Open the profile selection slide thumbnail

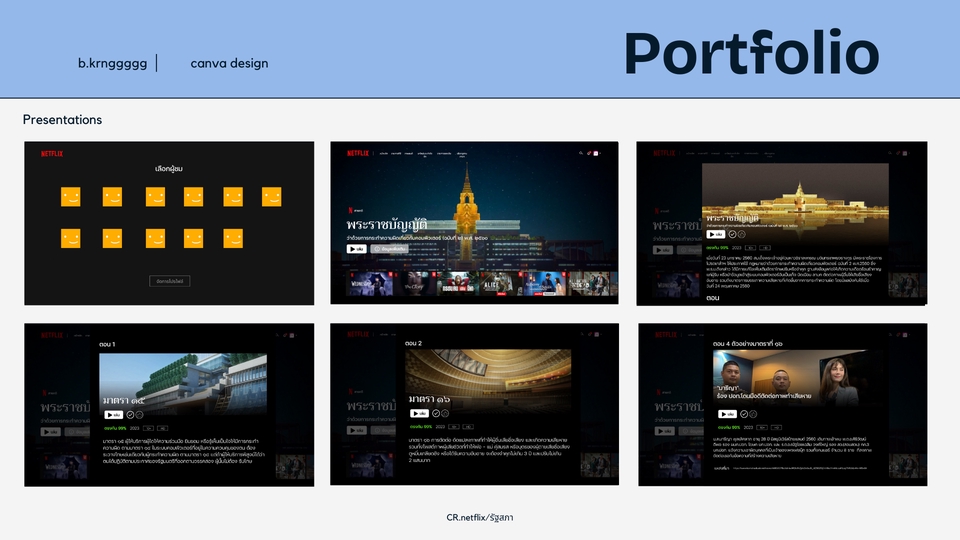pyautogui.click(x=169, y=223)
